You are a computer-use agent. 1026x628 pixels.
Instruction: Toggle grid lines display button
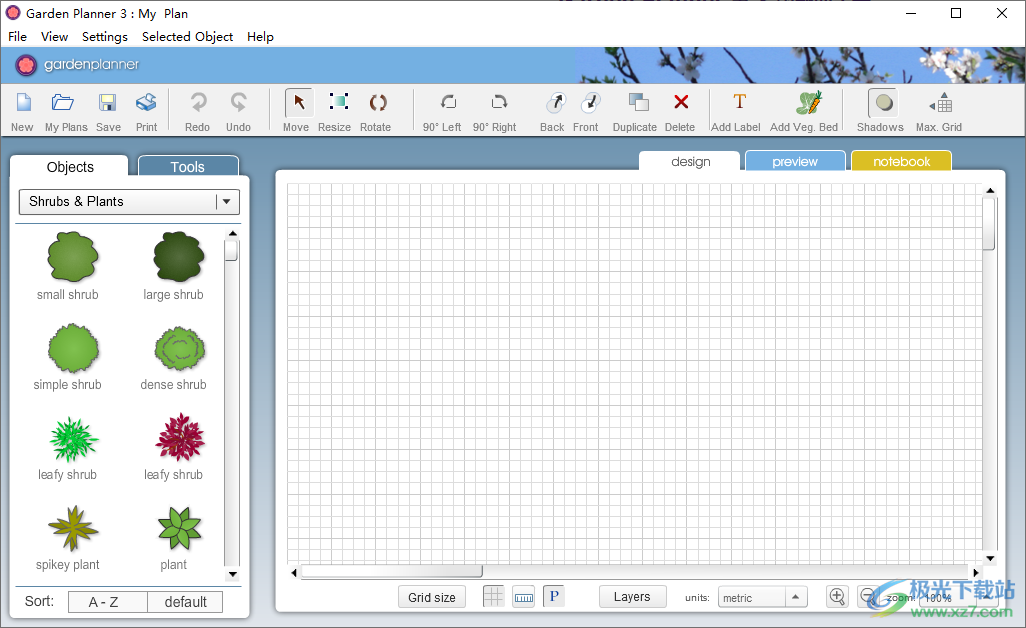(493, 597)
